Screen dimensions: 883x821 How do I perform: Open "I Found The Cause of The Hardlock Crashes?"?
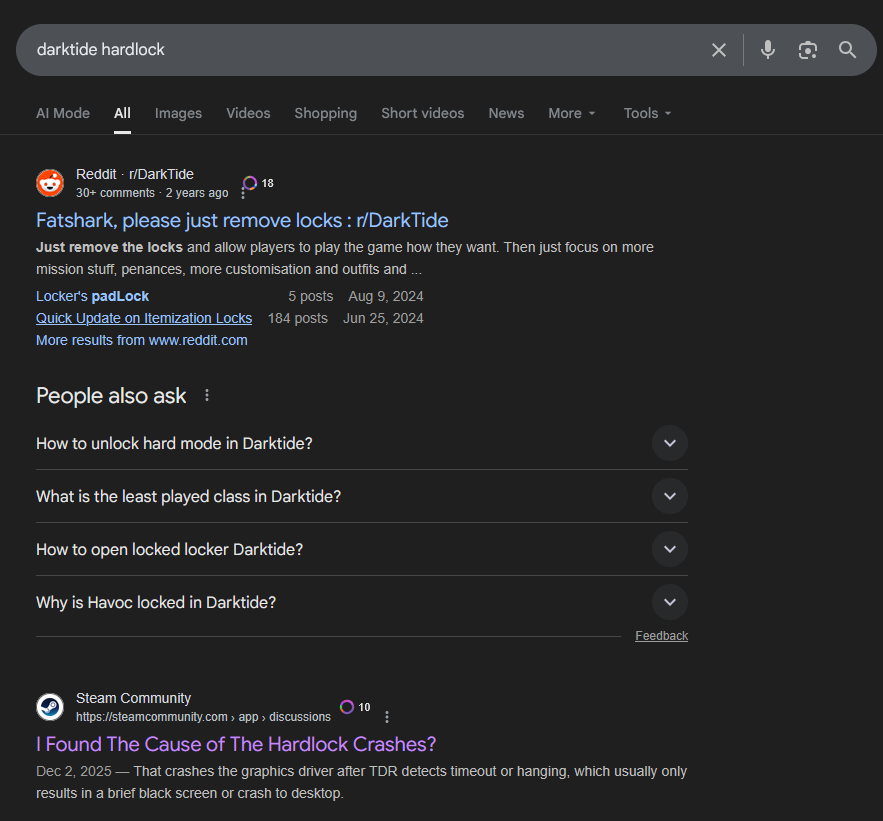pos(236,744)
